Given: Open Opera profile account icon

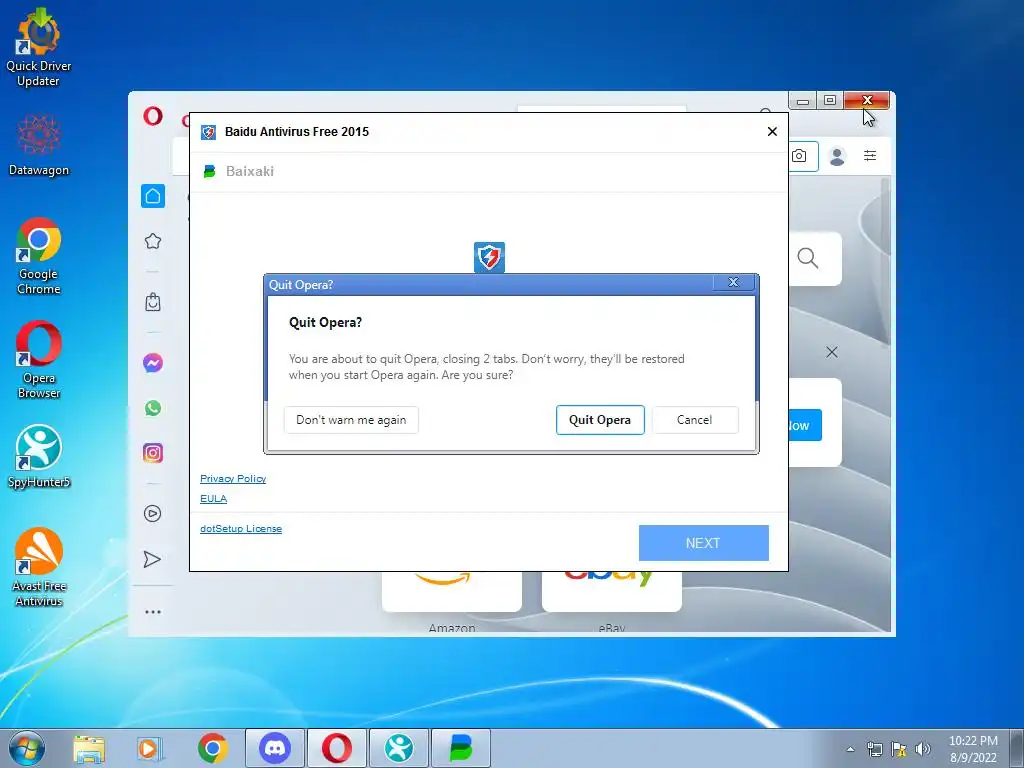Looking at the screenshot, I should click(x=837, y=156).
